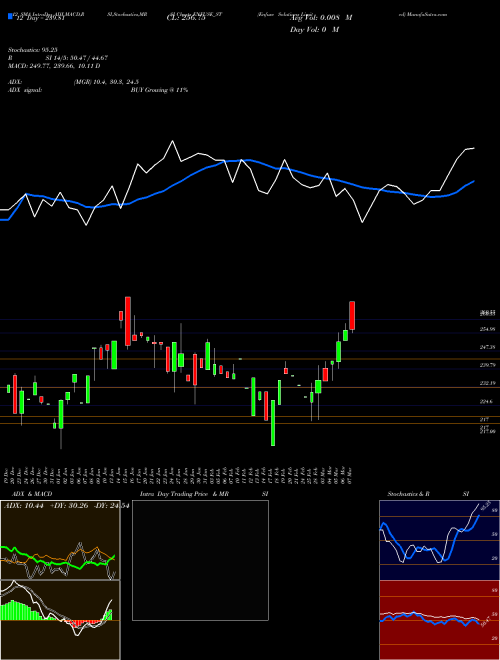Click the 'SI 14/3: 30.47 / 44.67' value
This screenshot has width=500, height=660.
[77, 58]
